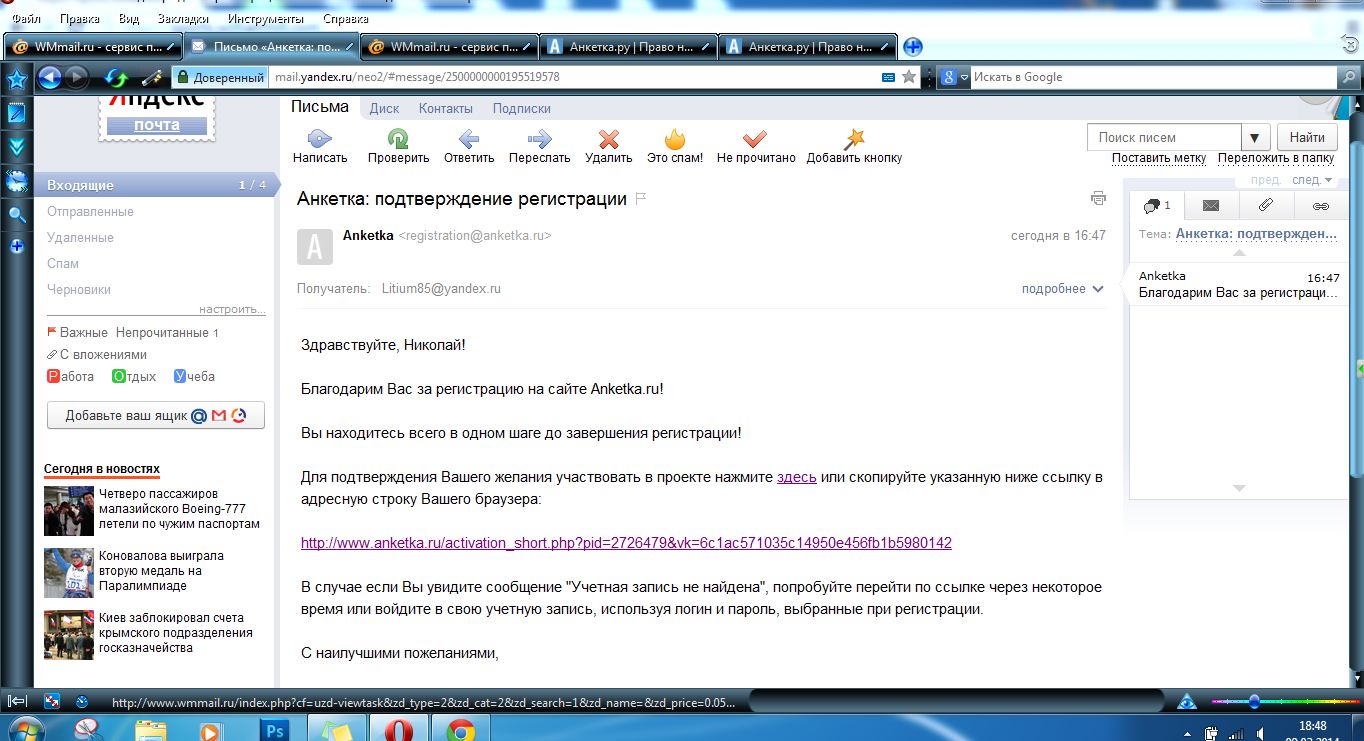Collapse the thread with the upward triangle
Viewport: 1364px width, 741px height.
(1239, 252)
